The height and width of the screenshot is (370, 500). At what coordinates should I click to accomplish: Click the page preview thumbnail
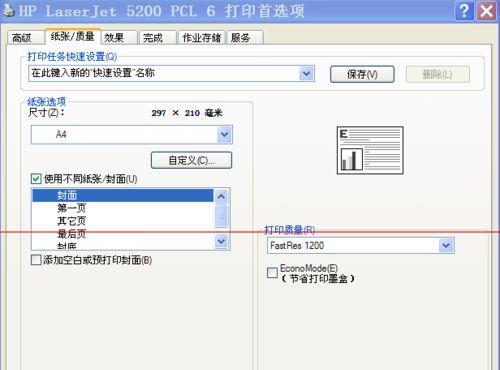(x=370, y=150)
